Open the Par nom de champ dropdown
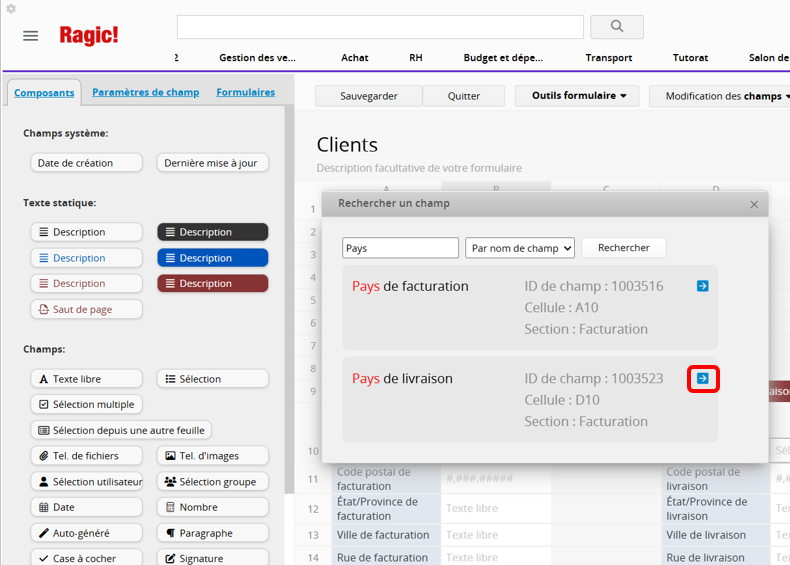 click(x=520, y=248)
